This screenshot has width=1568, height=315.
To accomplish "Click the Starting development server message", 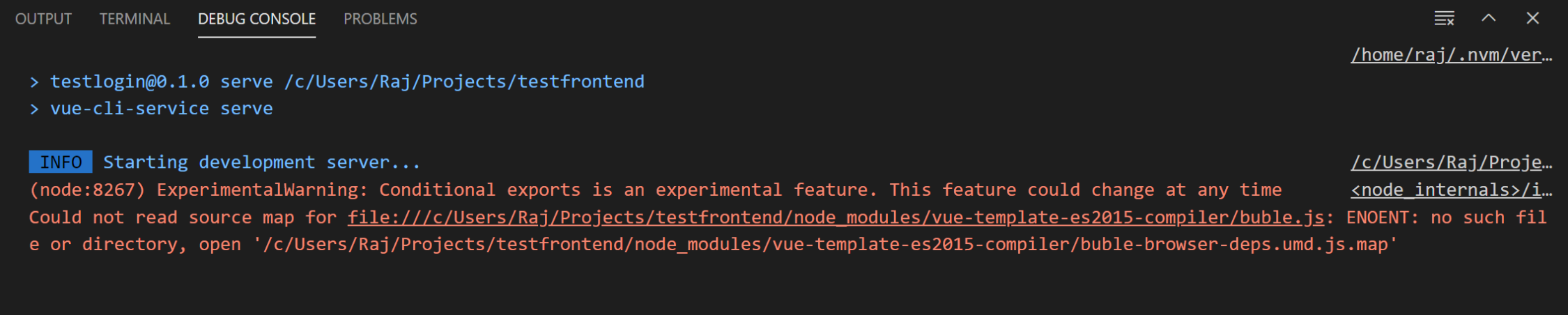I will point(262,162).
